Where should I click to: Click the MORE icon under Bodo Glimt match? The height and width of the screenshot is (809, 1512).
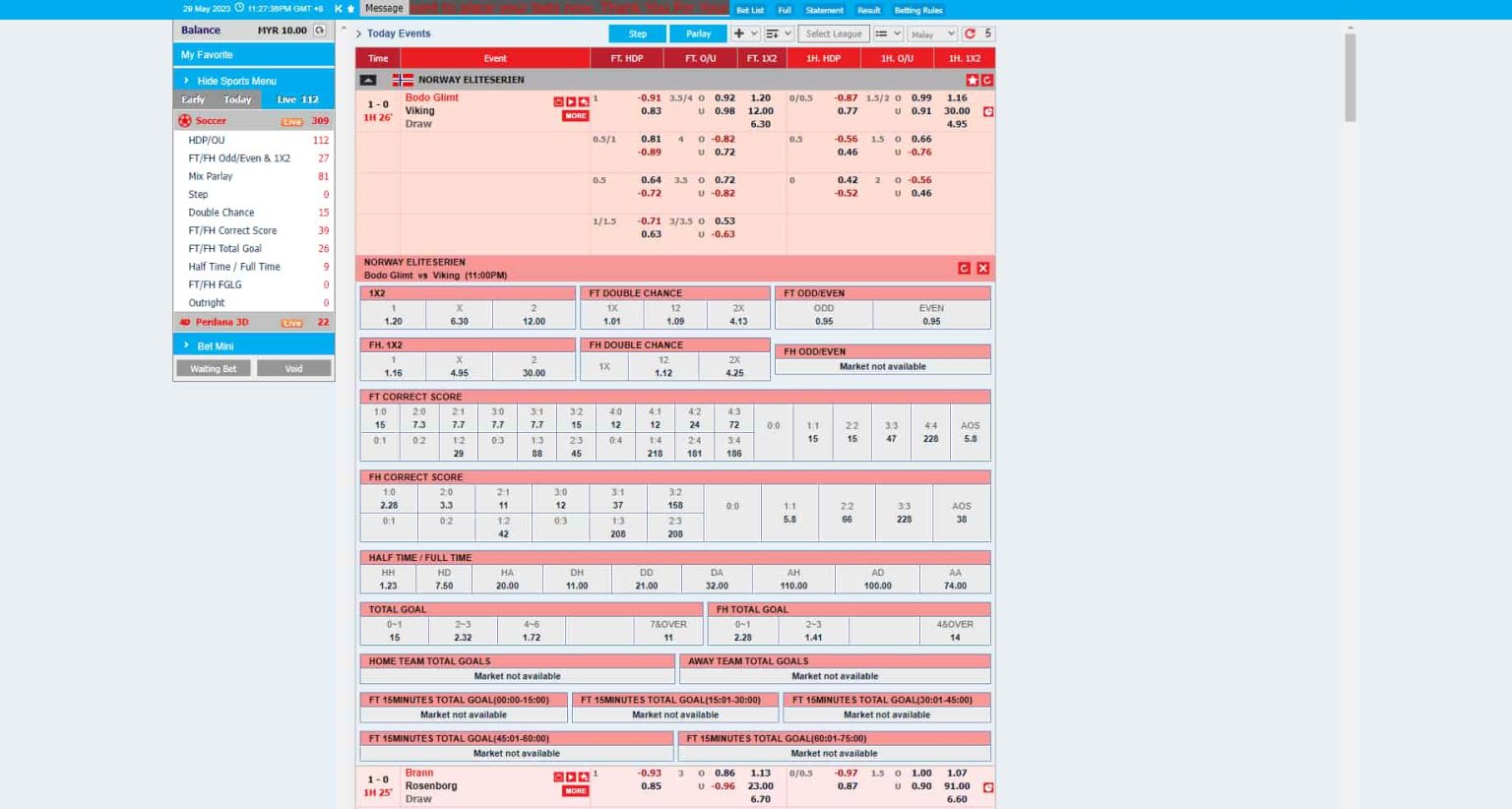(576, 115)
